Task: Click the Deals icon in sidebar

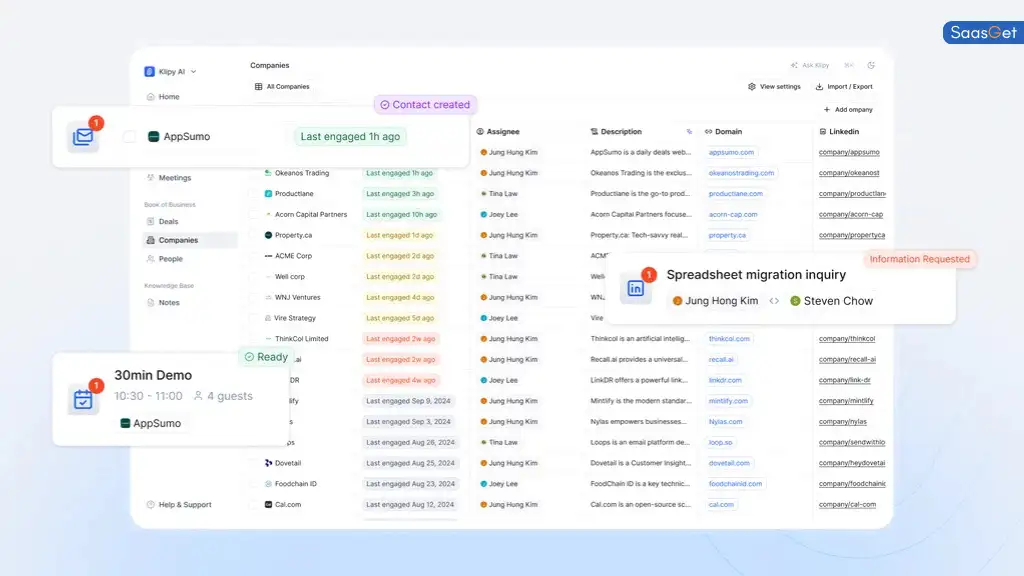Action: pos(151,221)
